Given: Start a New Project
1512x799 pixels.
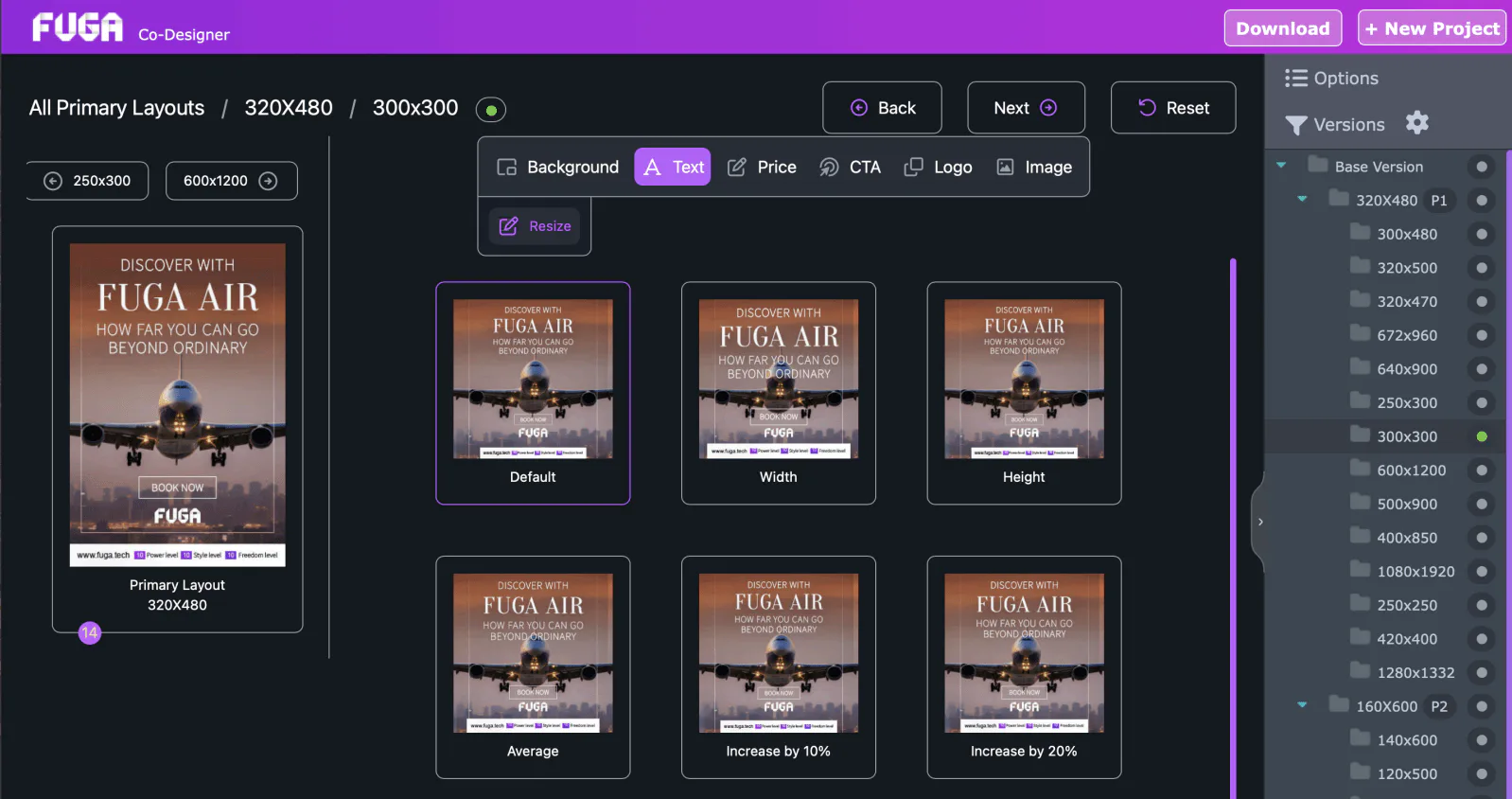Looking at the screenshot, I should click(x=1433, y=28).
